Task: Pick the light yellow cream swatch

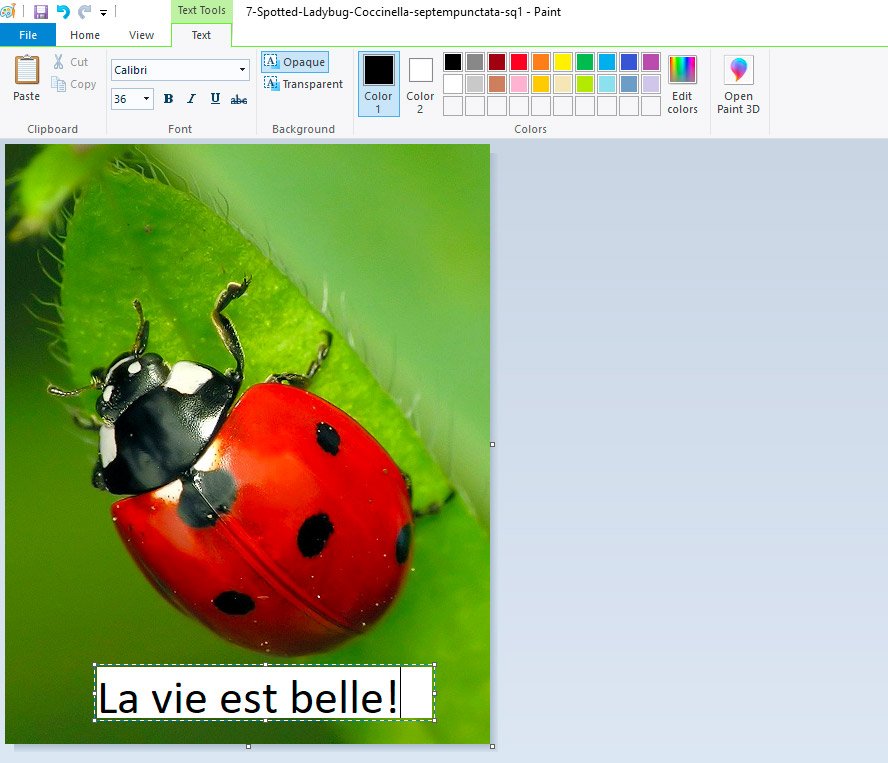Action: pyautogui.click(x=563, y=84)
